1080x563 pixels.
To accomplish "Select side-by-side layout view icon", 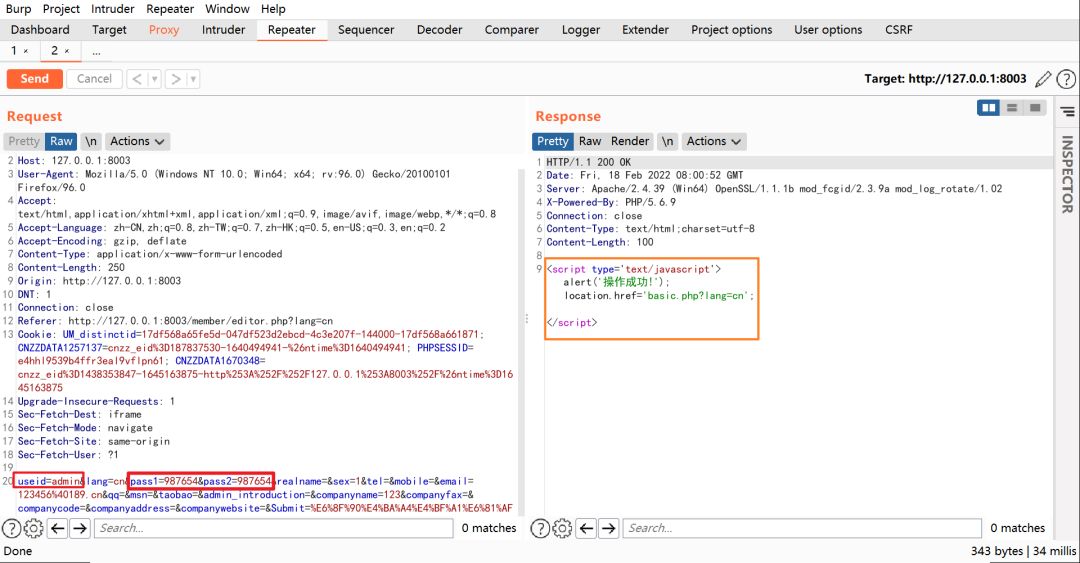I will click(x=988, y=108).
